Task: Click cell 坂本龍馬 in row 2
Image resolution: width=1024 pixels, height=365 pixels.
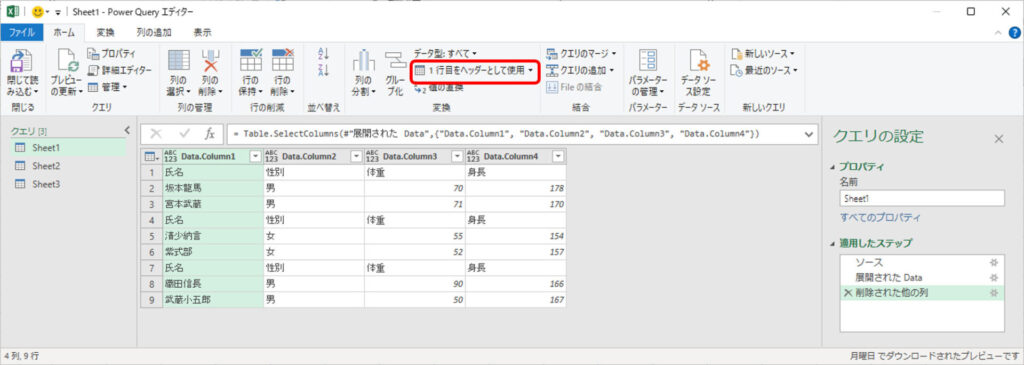Action: [212, 188]
